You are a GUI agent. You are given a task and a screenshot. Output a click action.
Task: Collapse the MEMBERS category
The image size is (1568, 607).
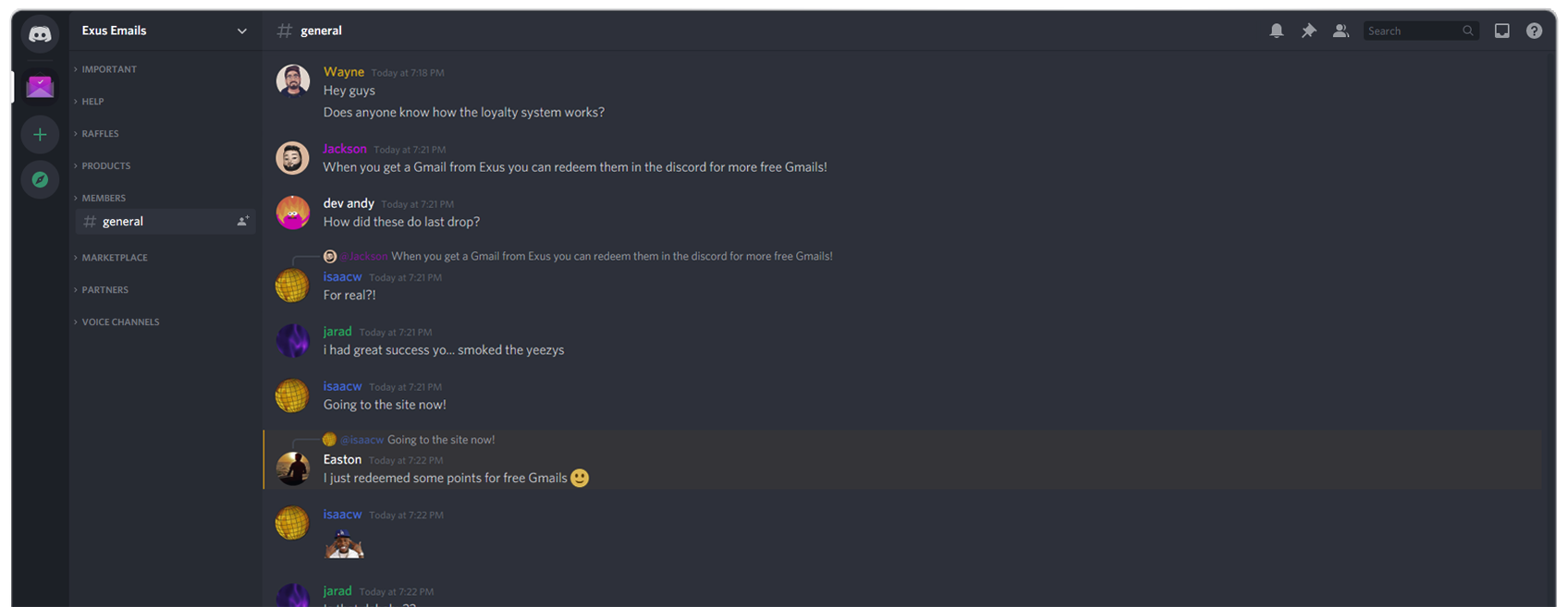pos(104,199)
